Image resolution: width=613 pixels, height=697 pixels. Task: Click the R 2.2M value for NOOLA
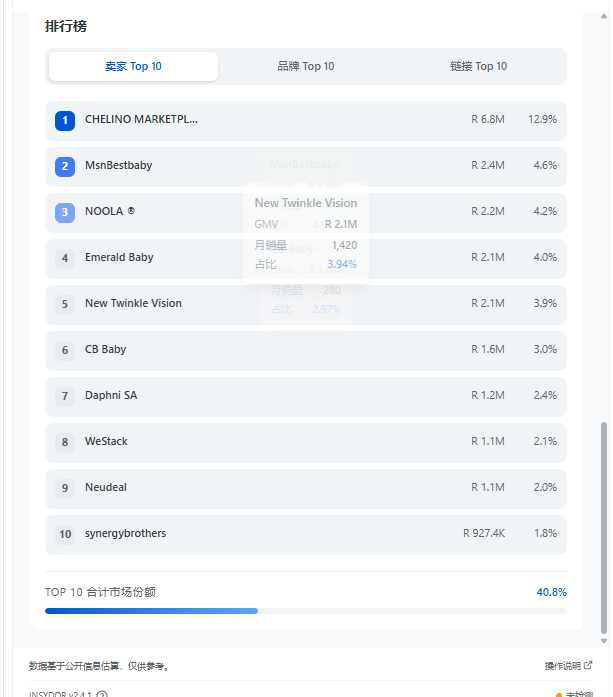488,211
